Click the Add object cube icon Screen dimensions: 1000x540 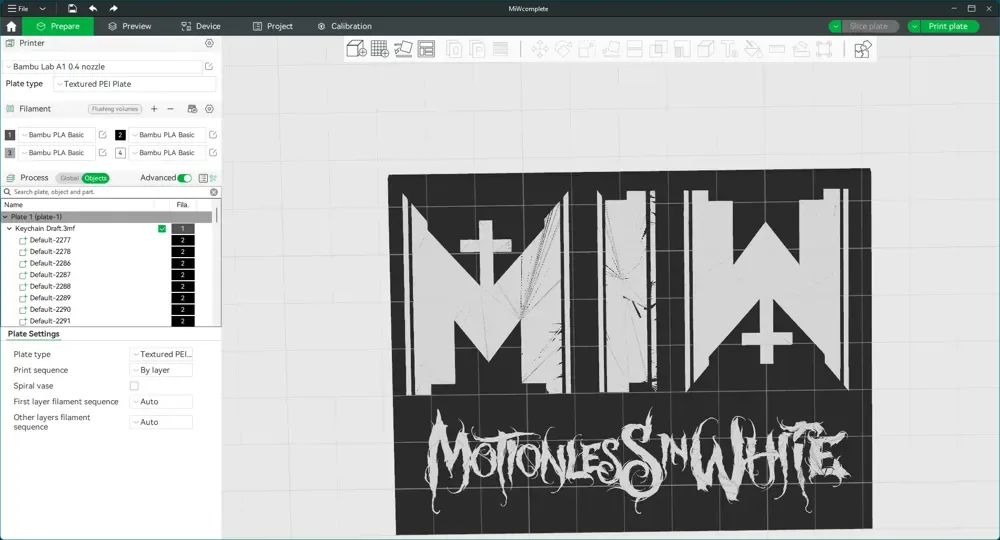(x=356, y=49)
